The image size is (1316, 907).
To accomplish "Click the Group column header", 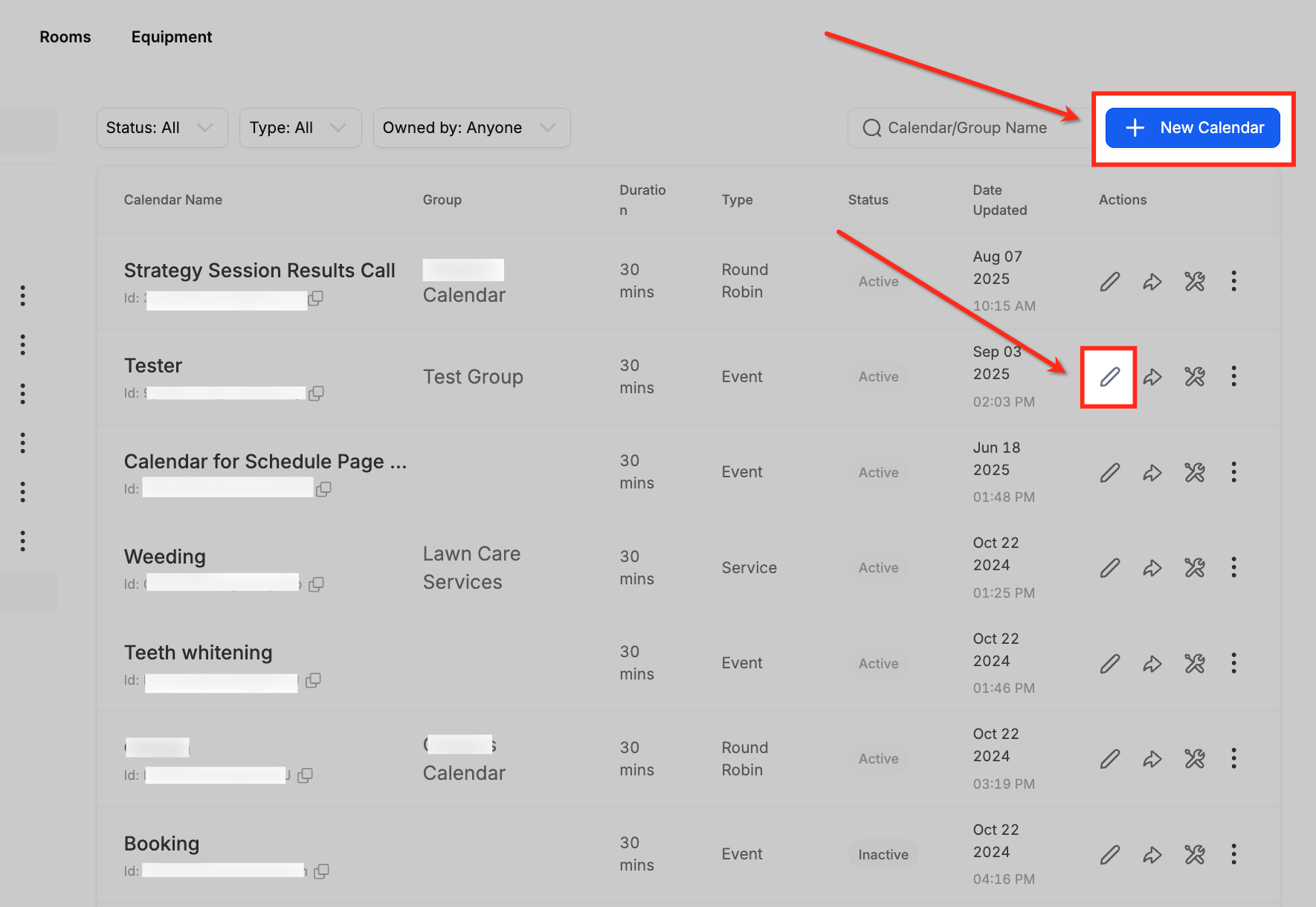I will point(442,200).
